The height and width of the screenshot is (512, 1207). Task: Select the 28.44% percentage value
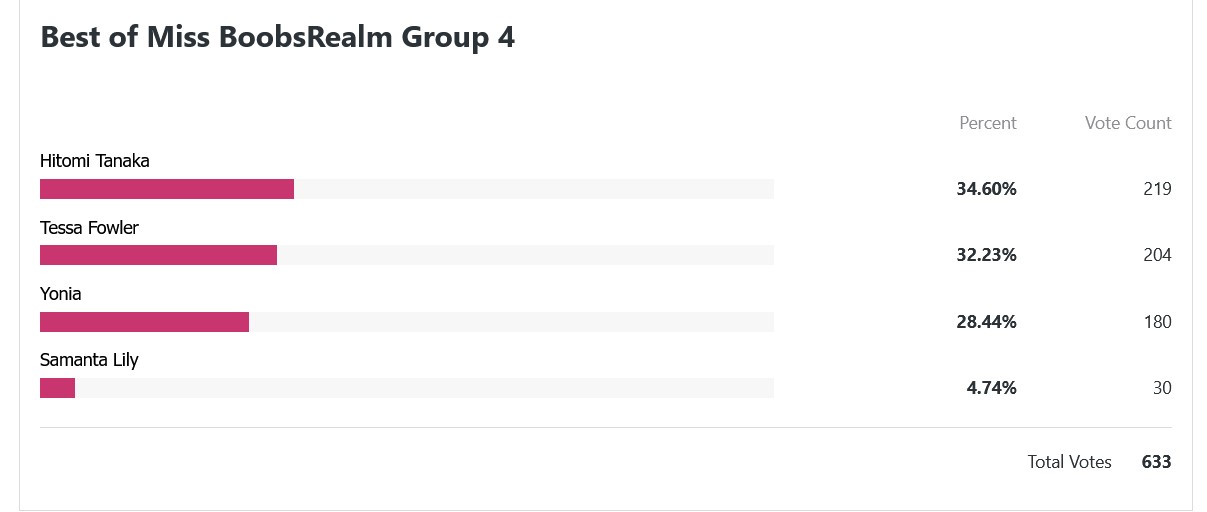[x=987, y=322]
